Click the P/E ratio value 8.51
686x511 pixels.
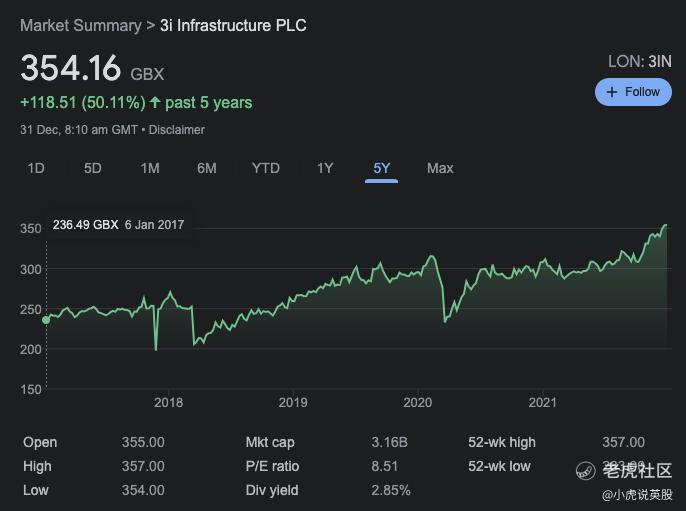[385, 466]
